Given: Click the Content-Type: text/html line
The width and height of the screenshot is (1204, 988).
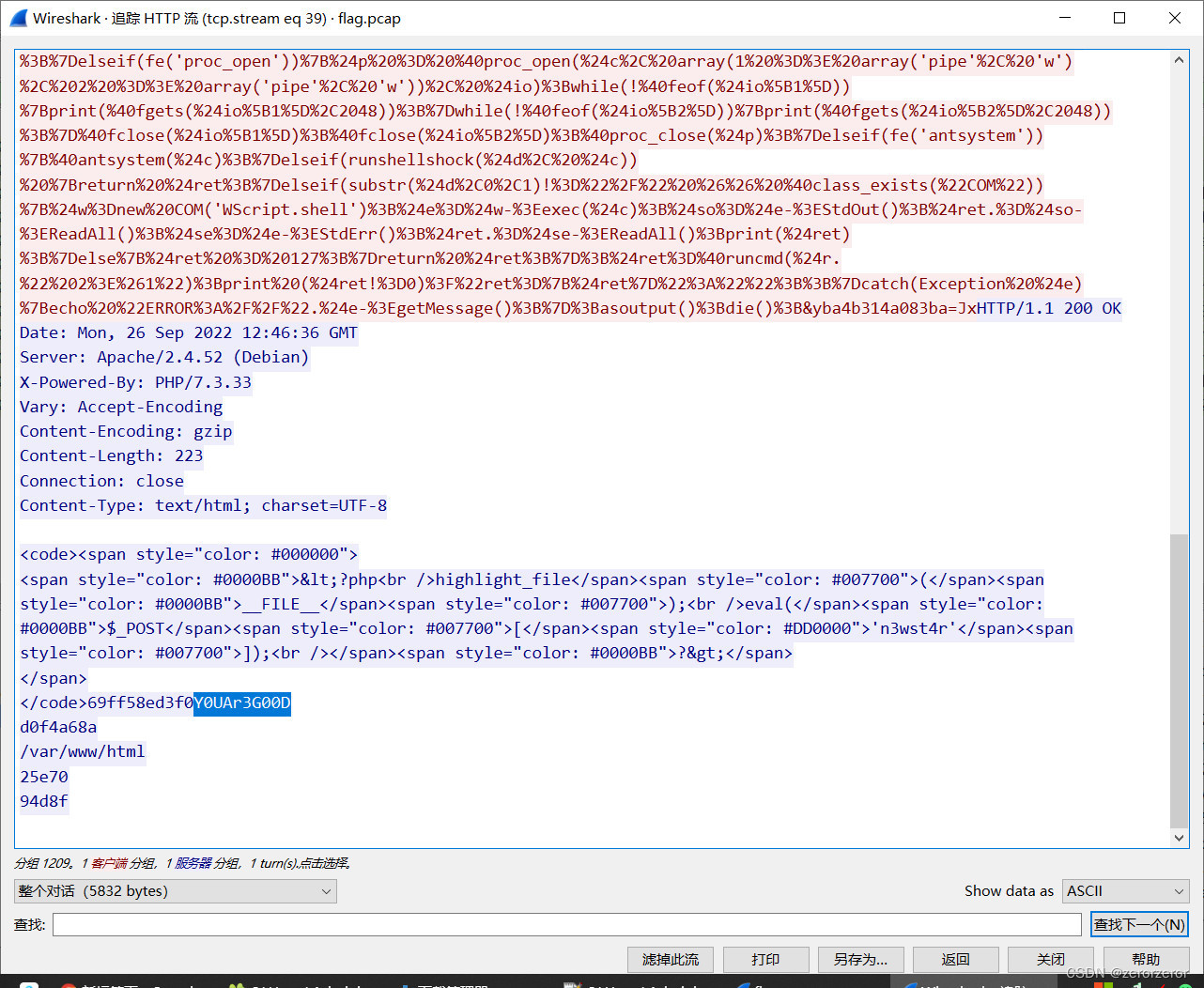Looking at the screenshot, I should tap(204, 505).
